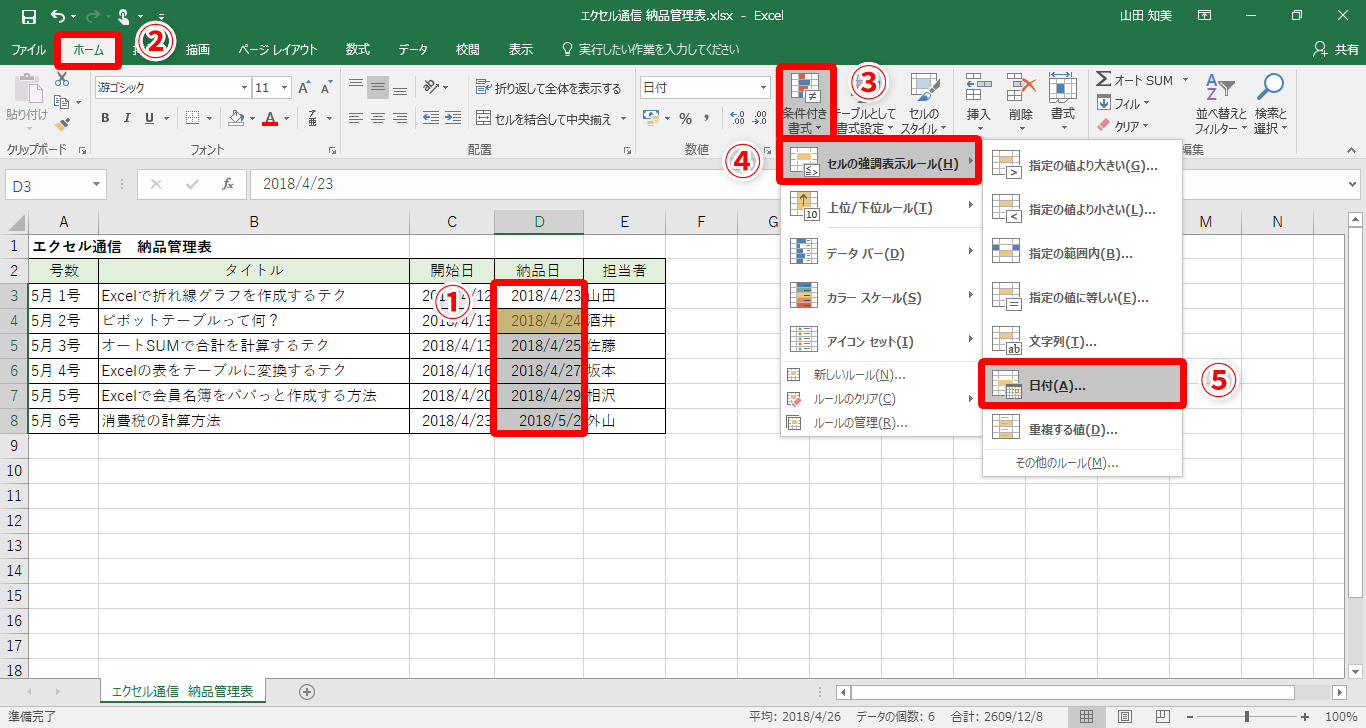Switch to the データ ribbon tab
1366x728 pixels.
point(413,49)
